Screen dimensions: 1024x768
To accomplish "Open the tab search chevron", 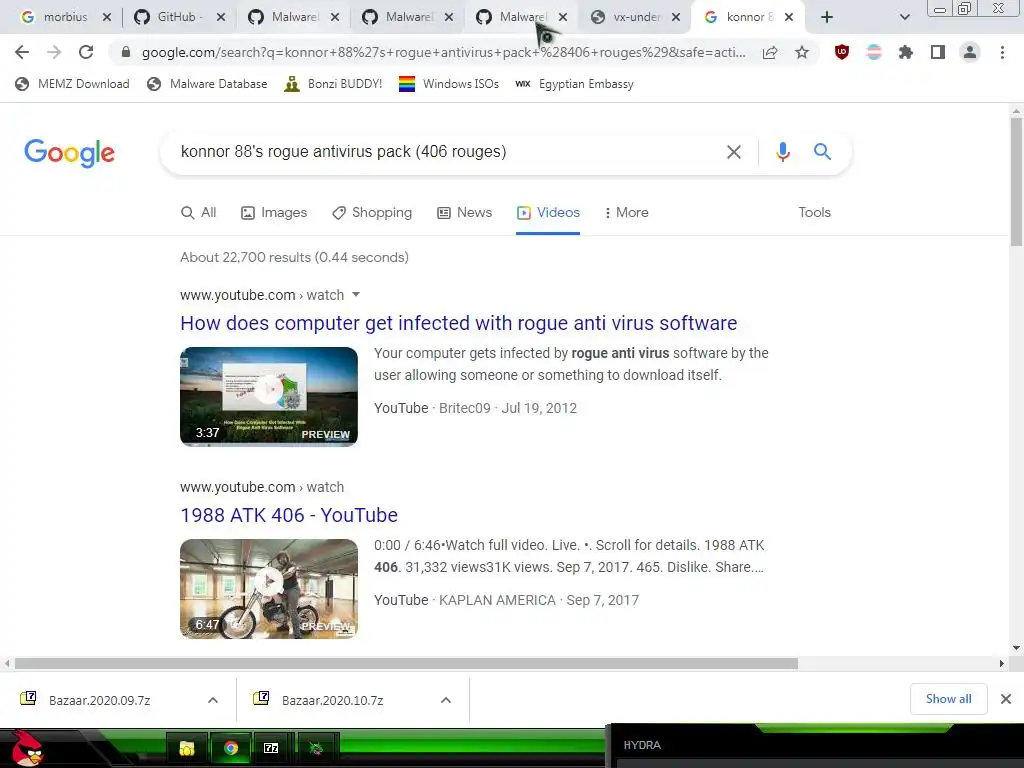I will (x=904, y=17).
